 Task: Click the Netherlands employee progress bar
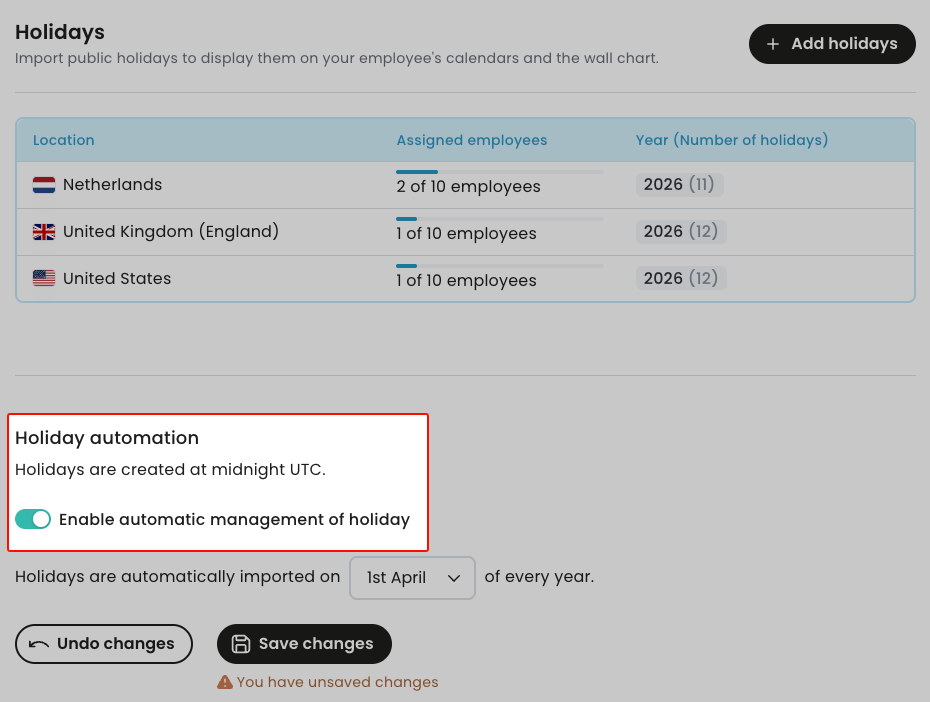tap(502, 171)
